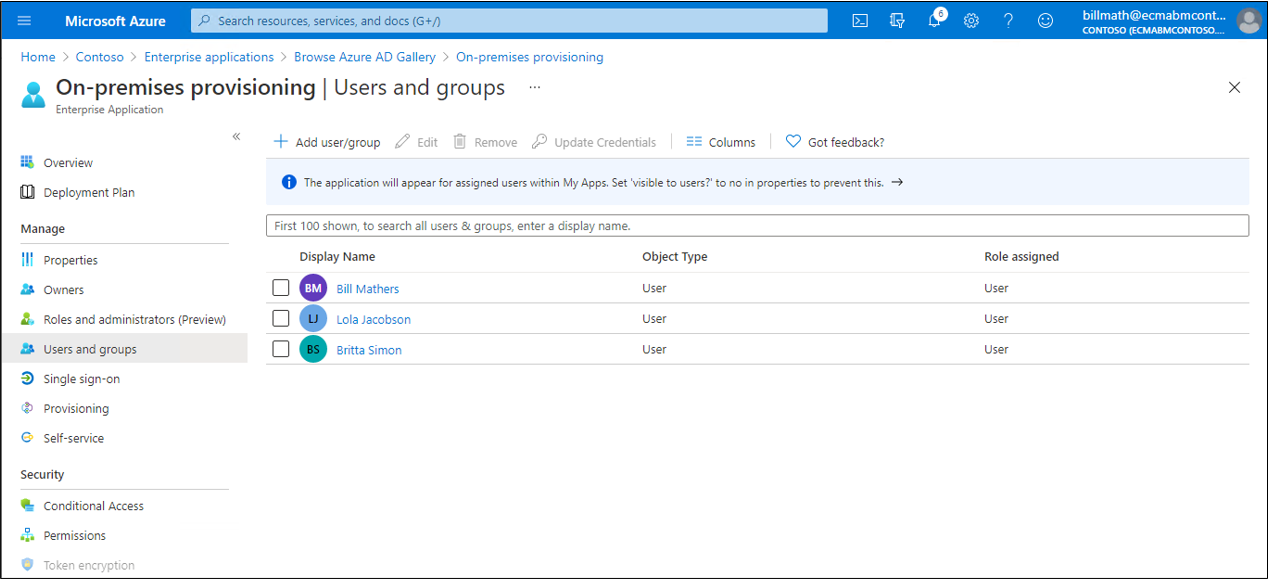Screen dimensions: 1268x579
Task: Click the Microsoft Azure logo text
Action: pyautogui.click(x=115, y=20)
